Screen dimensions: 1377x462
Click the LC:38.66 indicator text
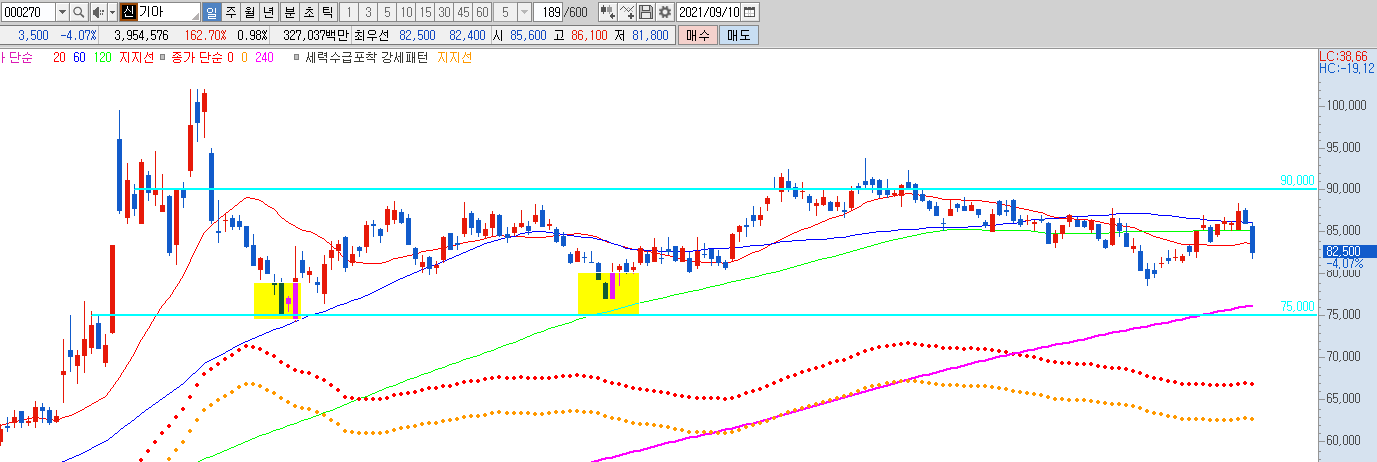(1342, 57)
